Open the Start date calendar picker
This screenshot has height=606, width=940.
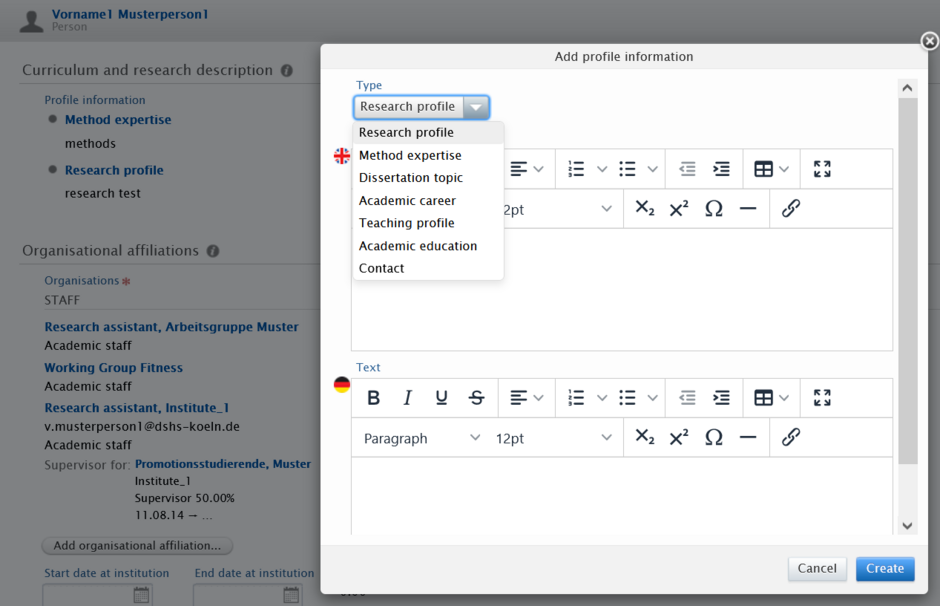[x=141, y=595]
